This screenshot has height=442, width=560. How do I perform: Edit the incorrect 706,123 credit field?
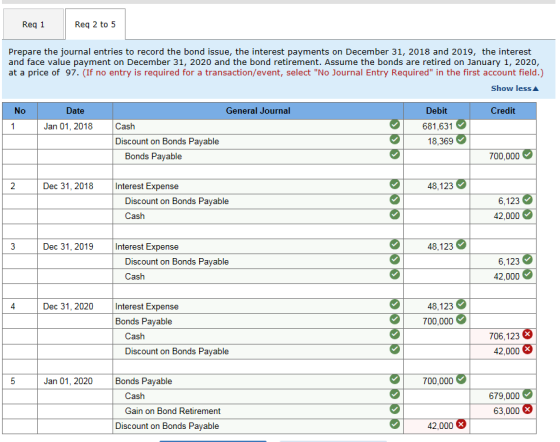tap(503, 336)
